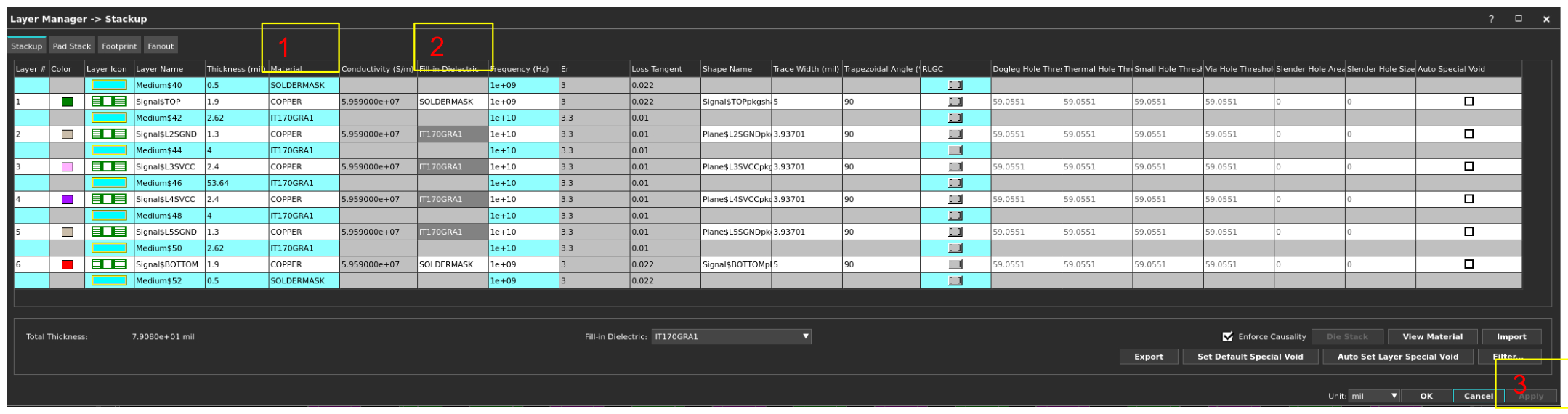Screen dimensions: 1568x414
Task: Open the help question mark icon
Action: pos(1491,19)
